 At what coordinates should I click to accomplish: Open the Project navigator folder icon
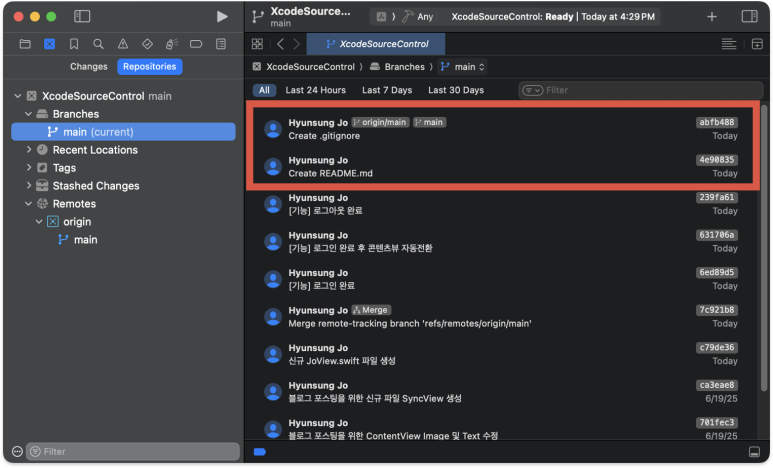click(x=25, y=44)
